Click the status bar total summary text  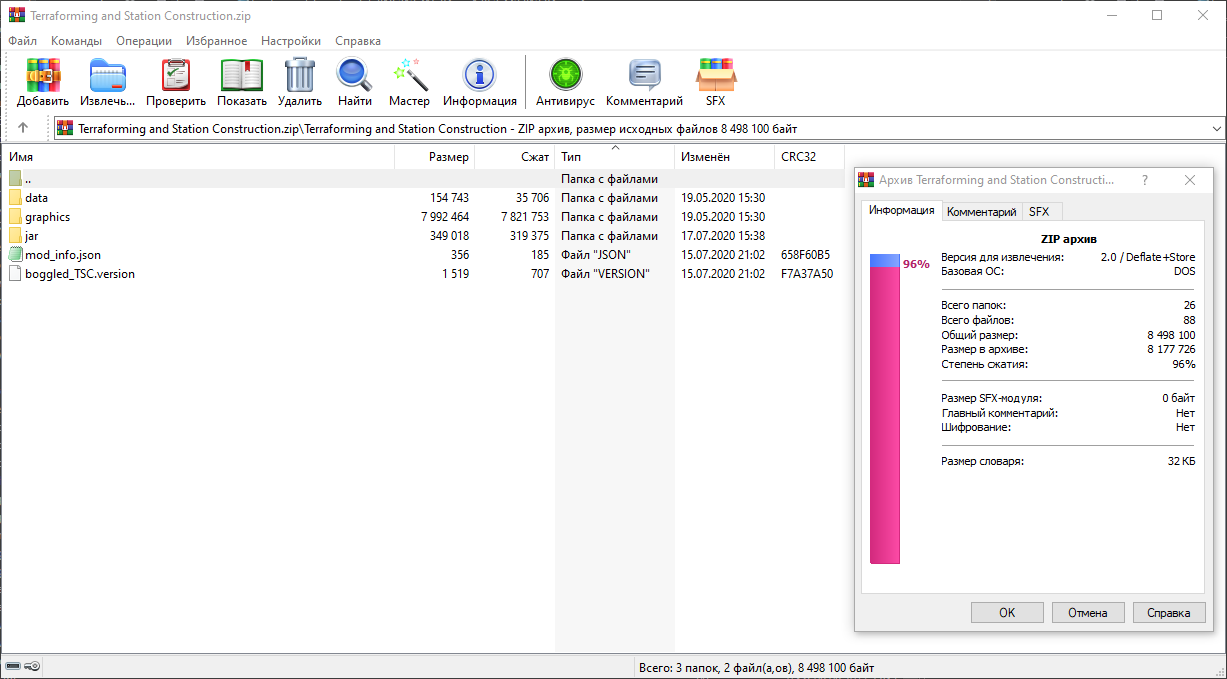757,667
